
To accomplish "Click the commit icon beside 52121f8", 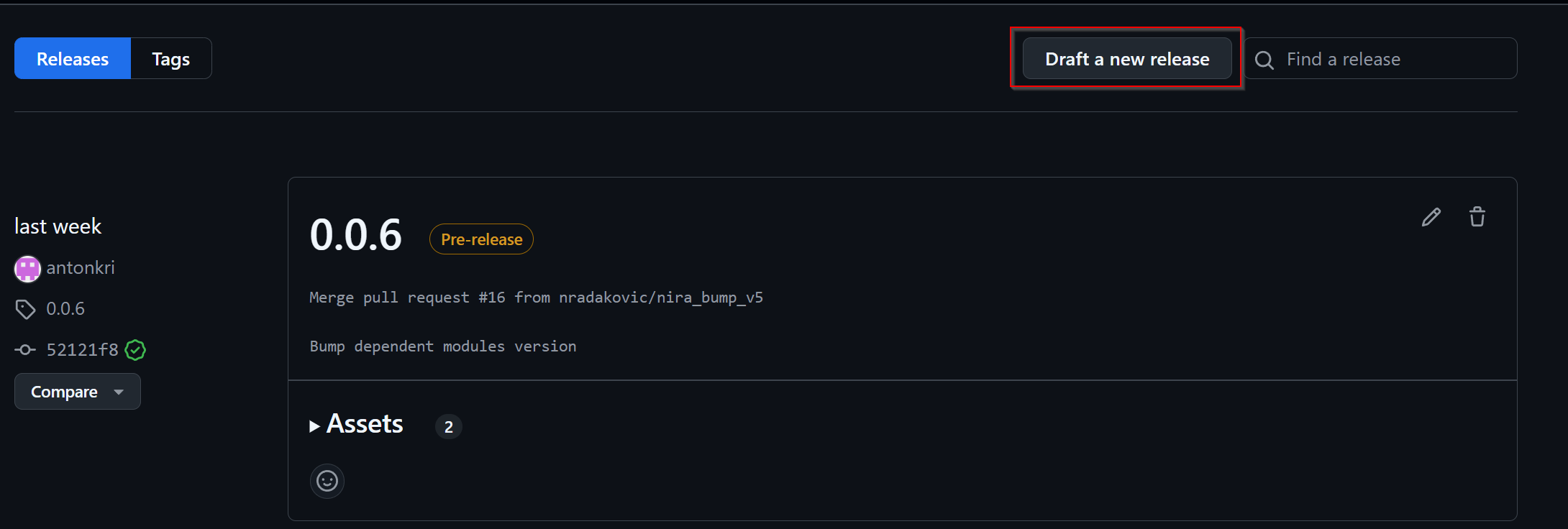I will 25,350.
